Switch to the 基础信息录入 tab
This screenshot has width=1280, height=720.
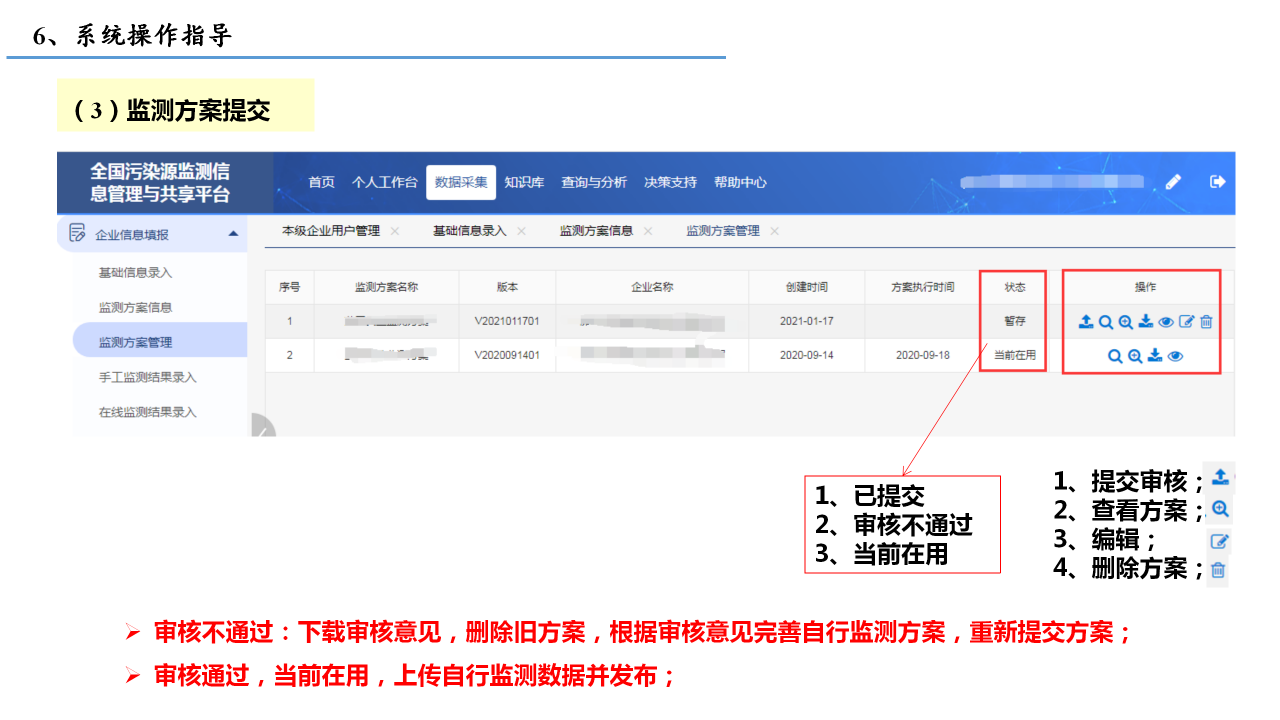pos(469,231)
